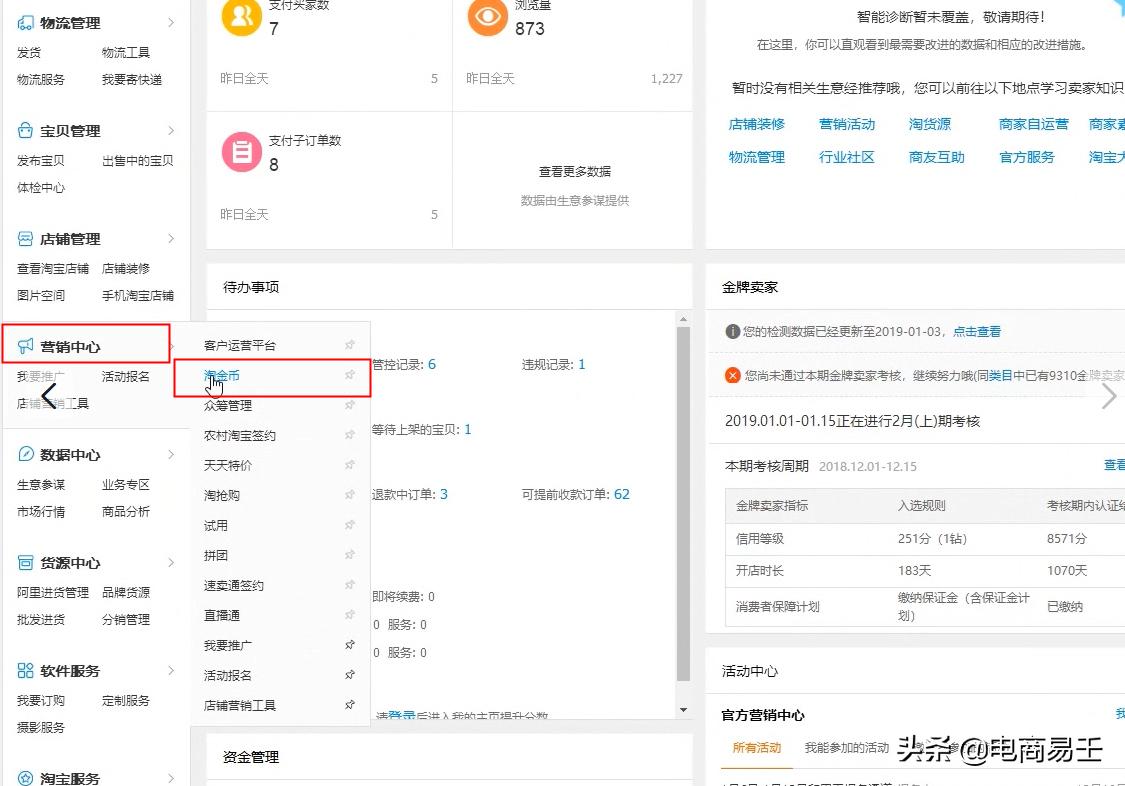Screen dimensions: 1125x786
Task: Pin 天天特价 to favorites
Action: (350, 465)
